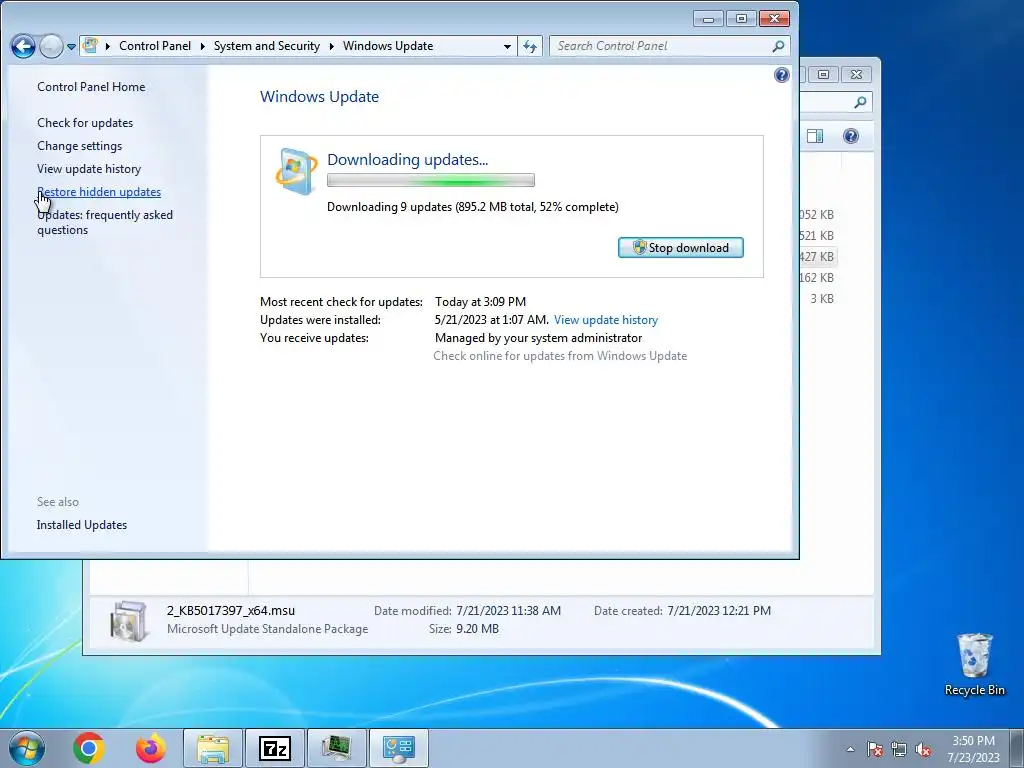Expand arrow before Control Panel breadcrumb
The image size is (1024, 768).
[x=108, y=46]
